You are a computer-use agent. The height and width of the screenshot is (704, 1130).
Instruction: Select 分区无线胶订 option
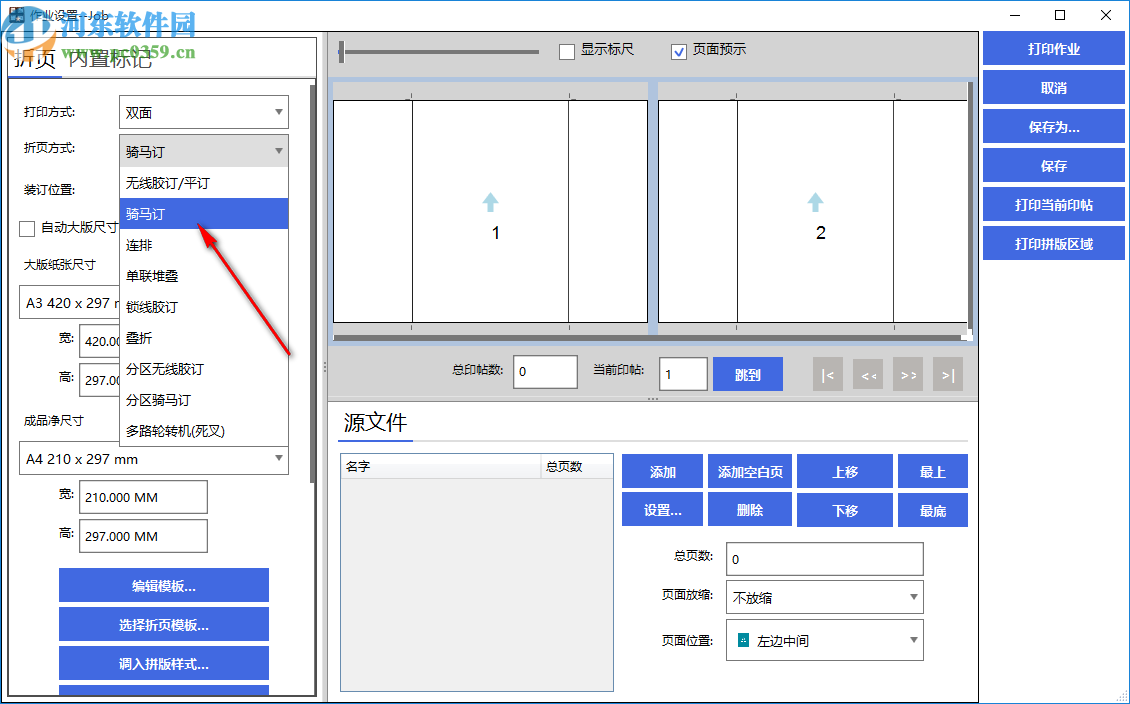(204, 369)
